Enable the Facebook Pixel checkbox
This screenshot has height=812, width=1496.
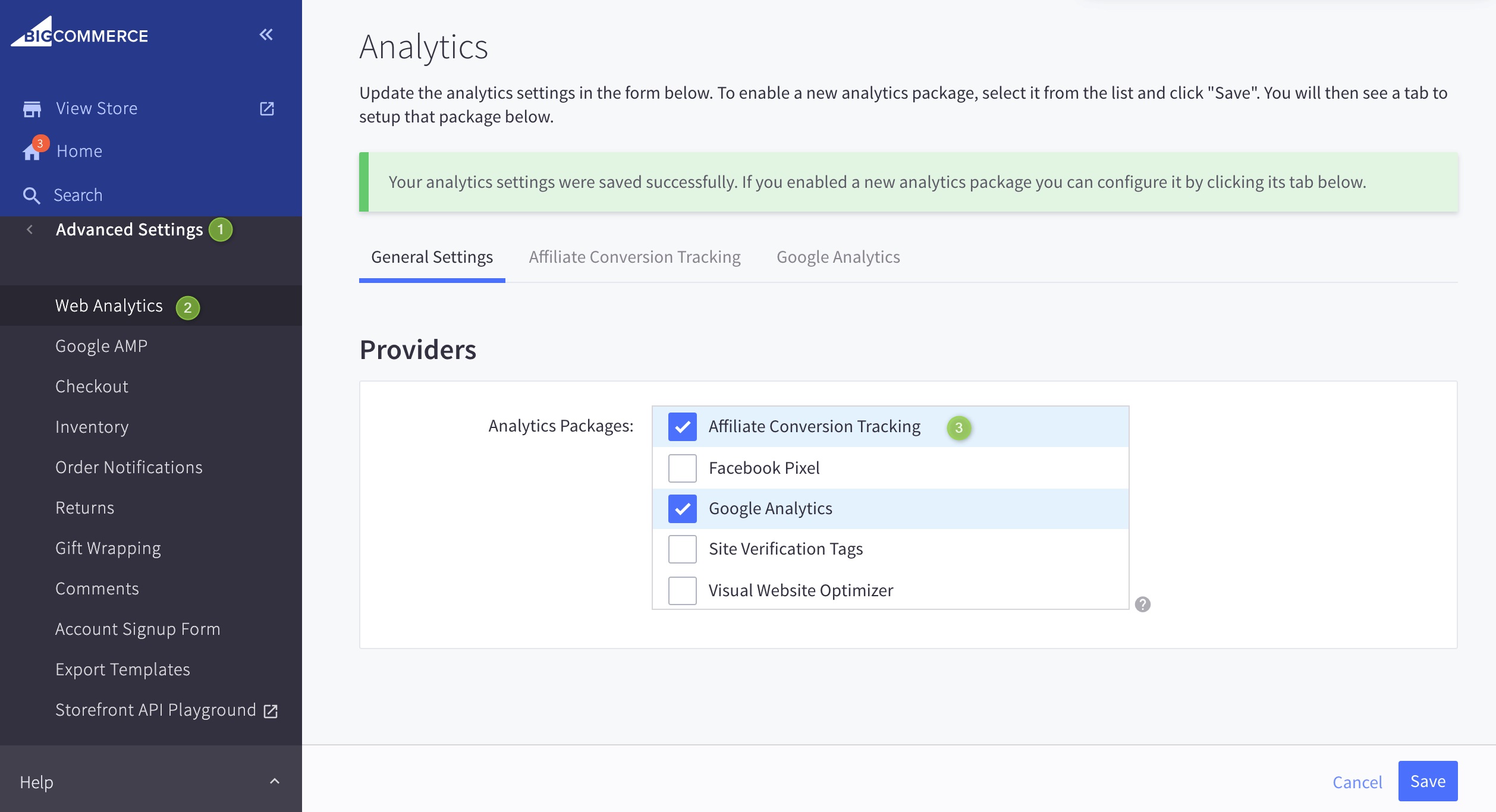[682, 468]
